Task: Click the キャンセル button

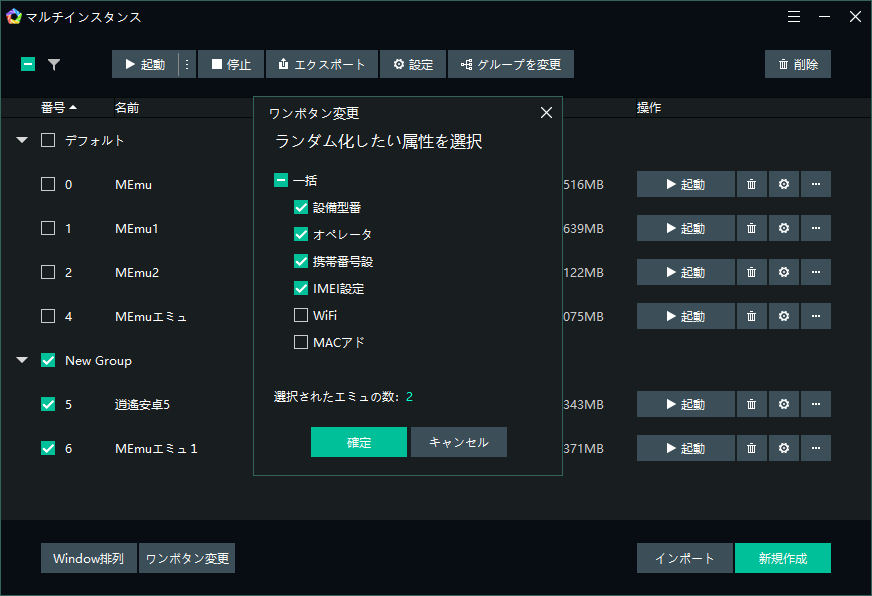Action: pyautogui.click(x=458, y=442)
